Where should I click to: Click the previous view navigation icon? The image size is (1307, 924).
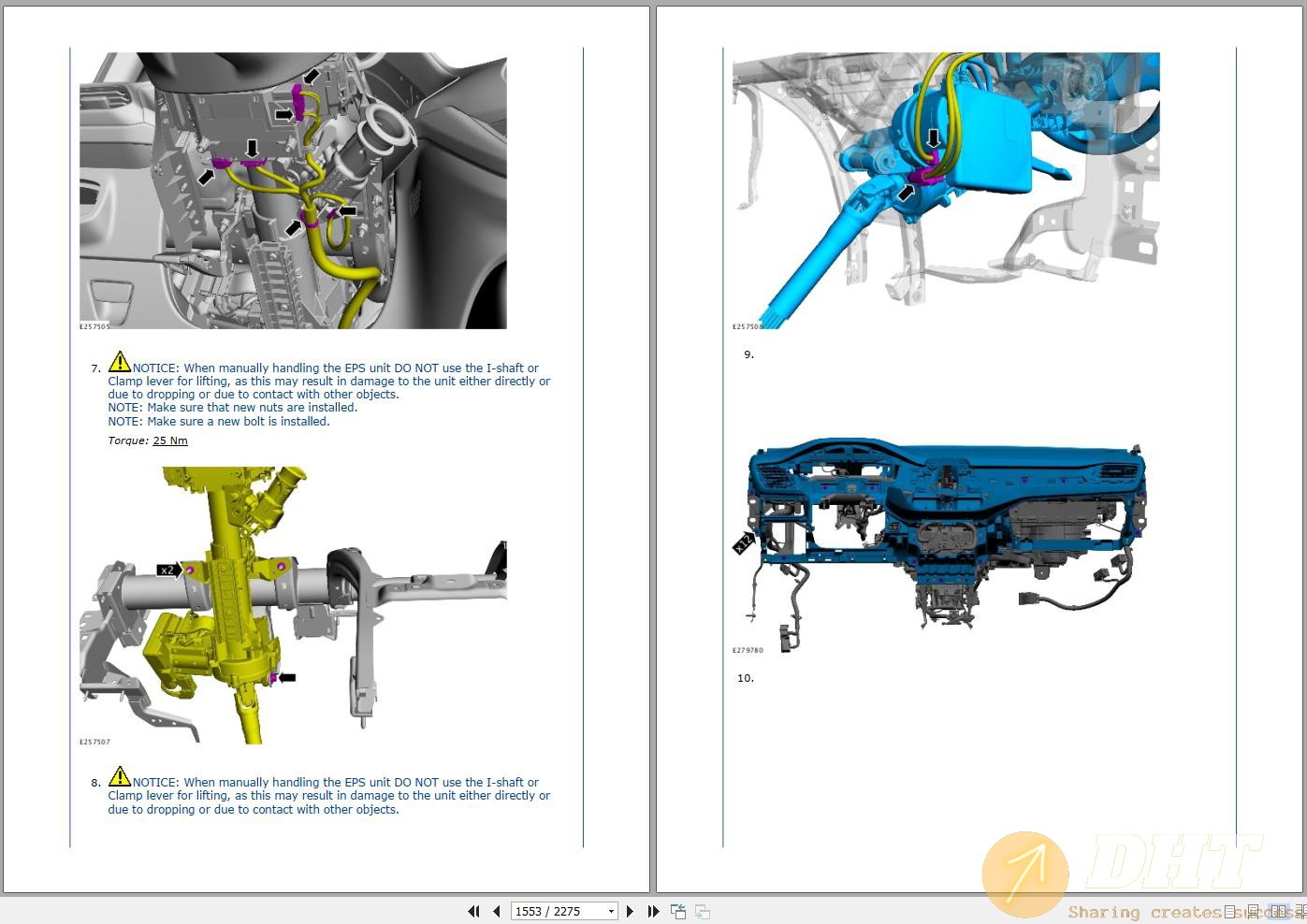pos(678,911)
